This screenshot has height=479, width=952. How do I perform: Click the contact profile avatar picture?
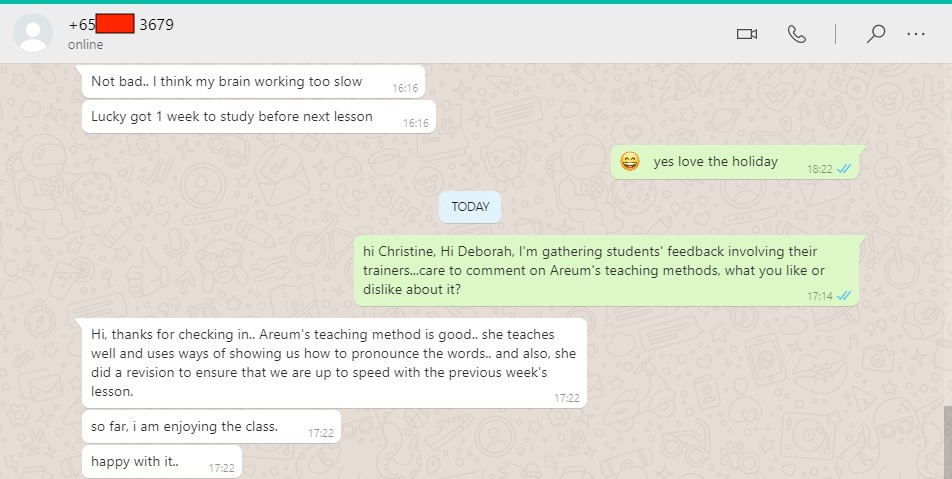click(x=33, y=33)
